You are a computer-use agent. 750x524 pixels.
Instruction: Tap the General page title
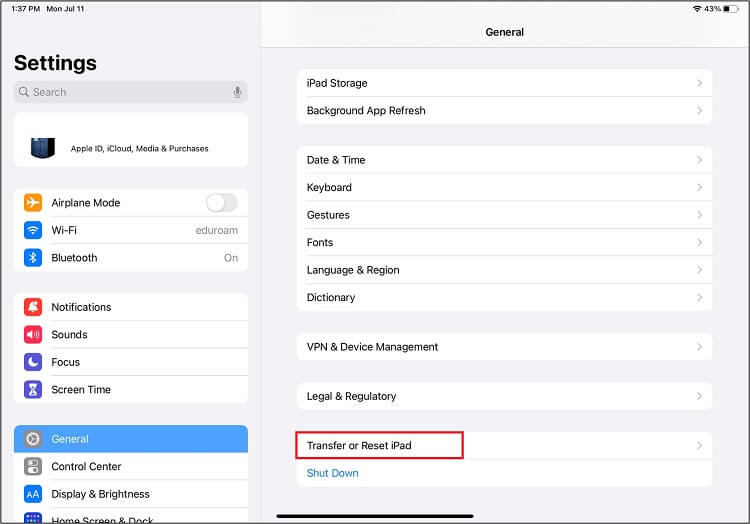[x=505, y=32]
